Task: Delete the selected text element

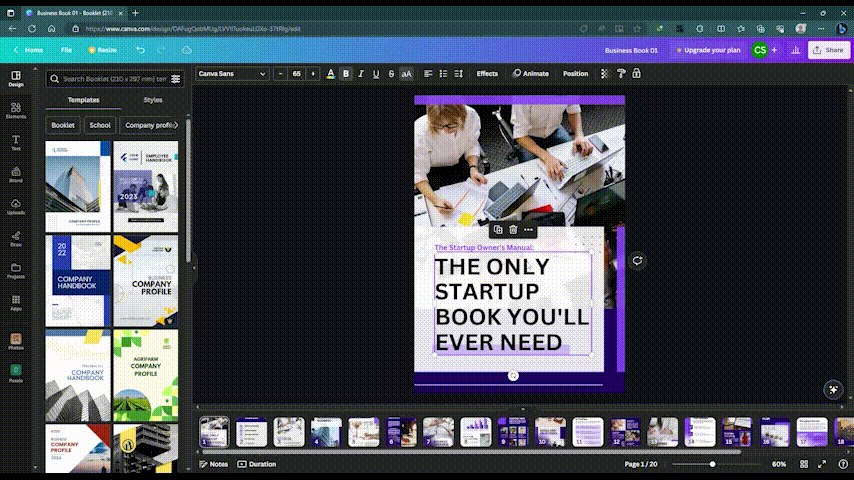Action: 513,230
